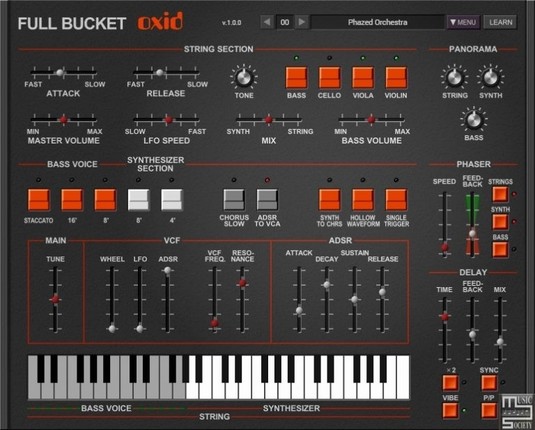Click the string section TONE knob

pos(244,77)
